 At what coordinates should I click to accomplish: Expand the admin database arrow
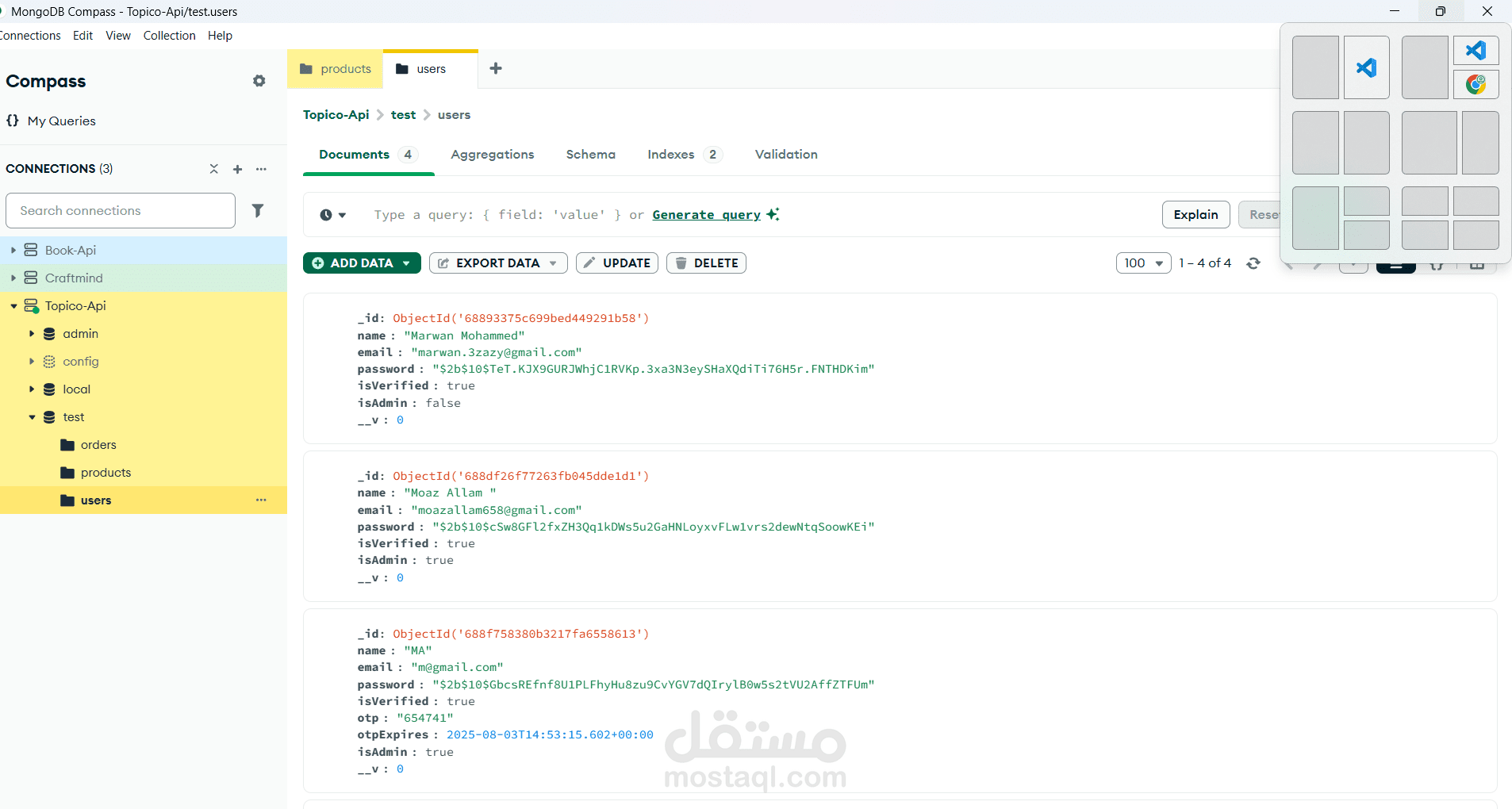[x=32, y=333]
